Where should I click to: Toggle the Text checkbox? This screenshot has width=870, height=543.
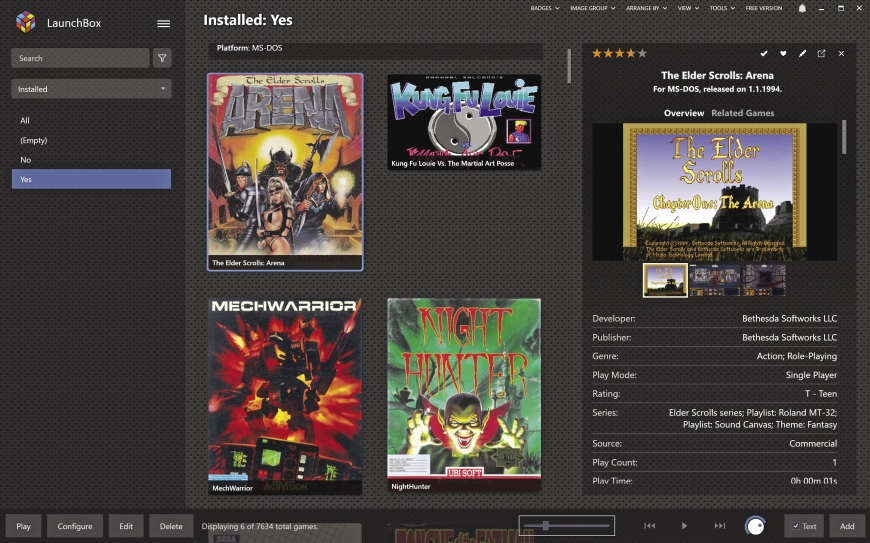click(x=796, y=526)
